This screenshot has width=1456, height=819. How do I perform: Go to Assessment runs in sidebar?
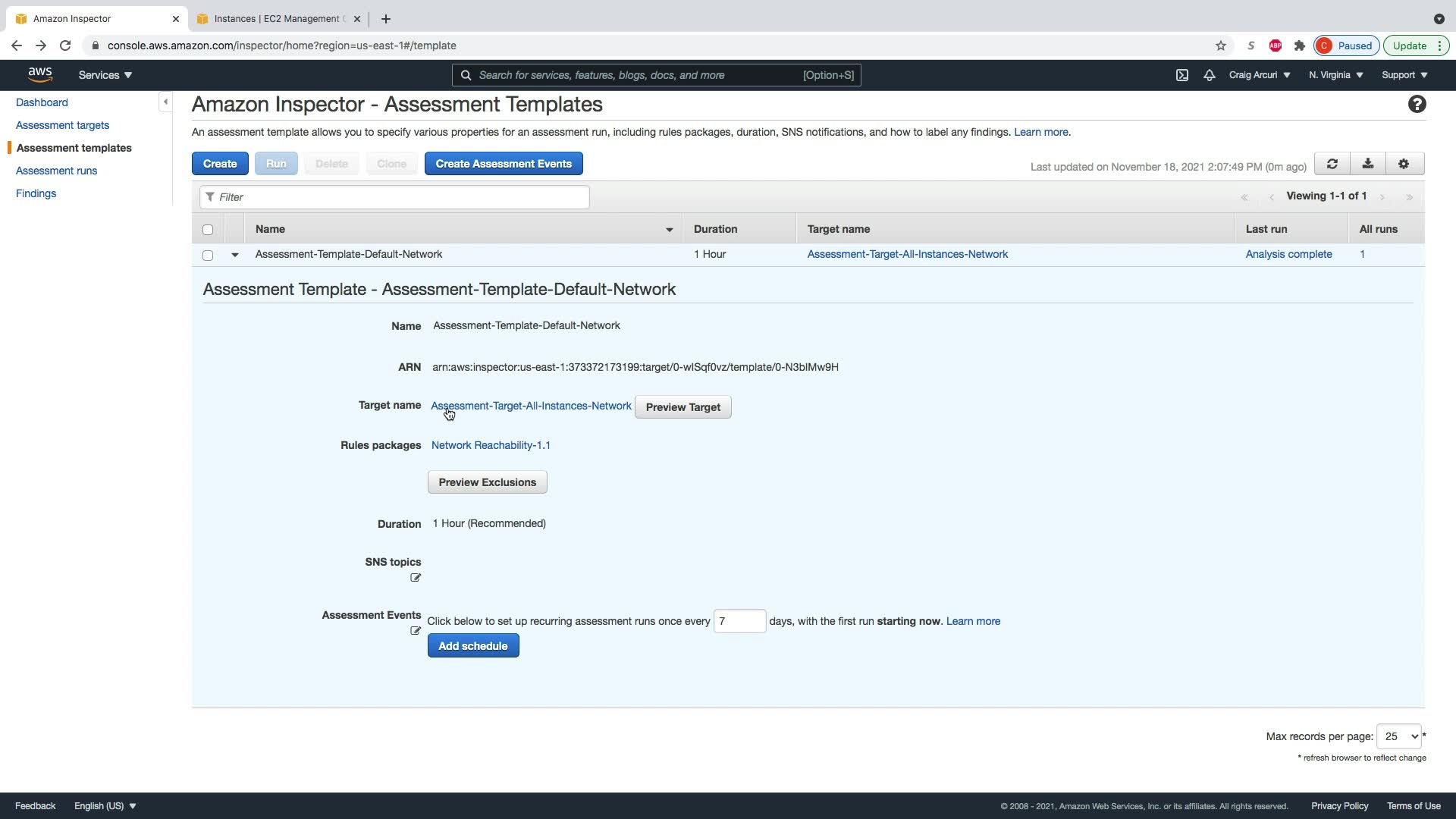coord(56,171)
